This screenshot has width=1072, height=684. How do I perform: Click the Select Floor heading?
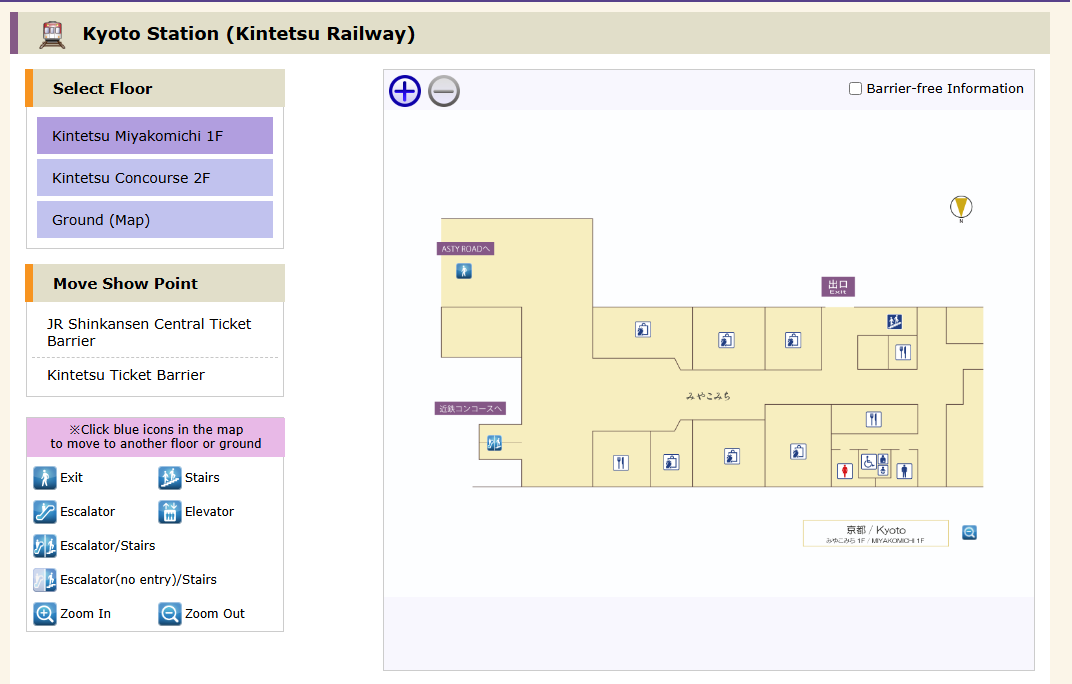(x=103, y=88)
